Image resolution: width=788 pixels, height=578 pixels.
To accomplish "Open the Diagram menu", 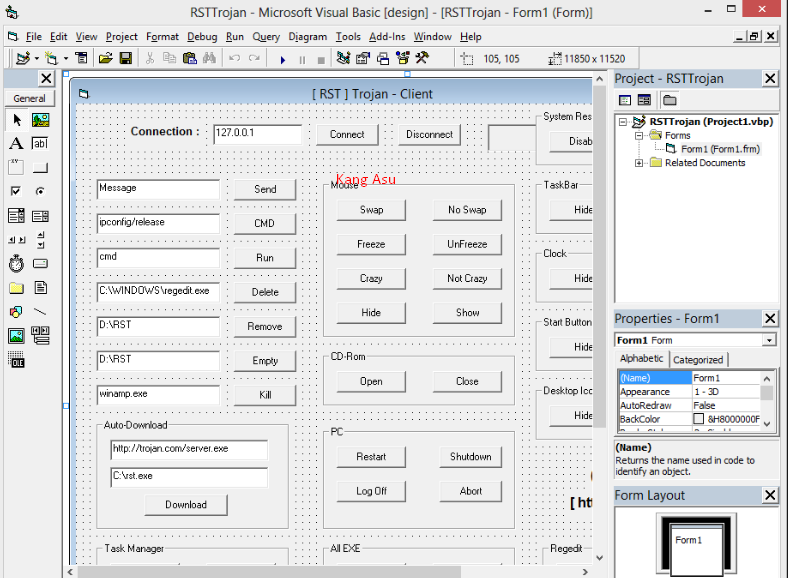I will point(308,37).
